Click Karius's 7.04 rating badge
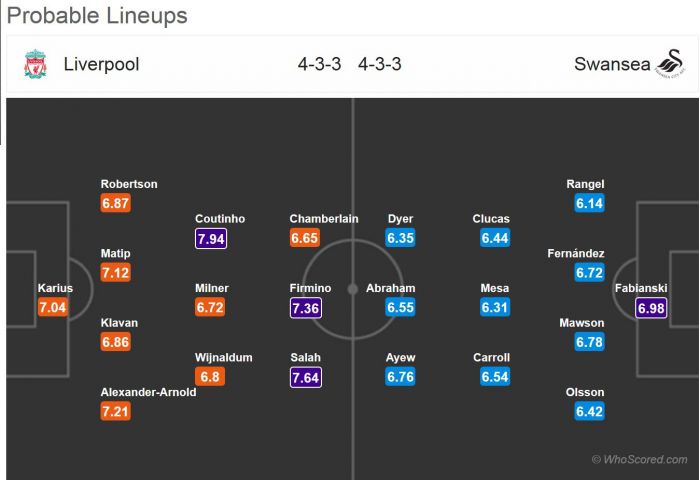The image size is (700, 480). click(x=53, y=308)
